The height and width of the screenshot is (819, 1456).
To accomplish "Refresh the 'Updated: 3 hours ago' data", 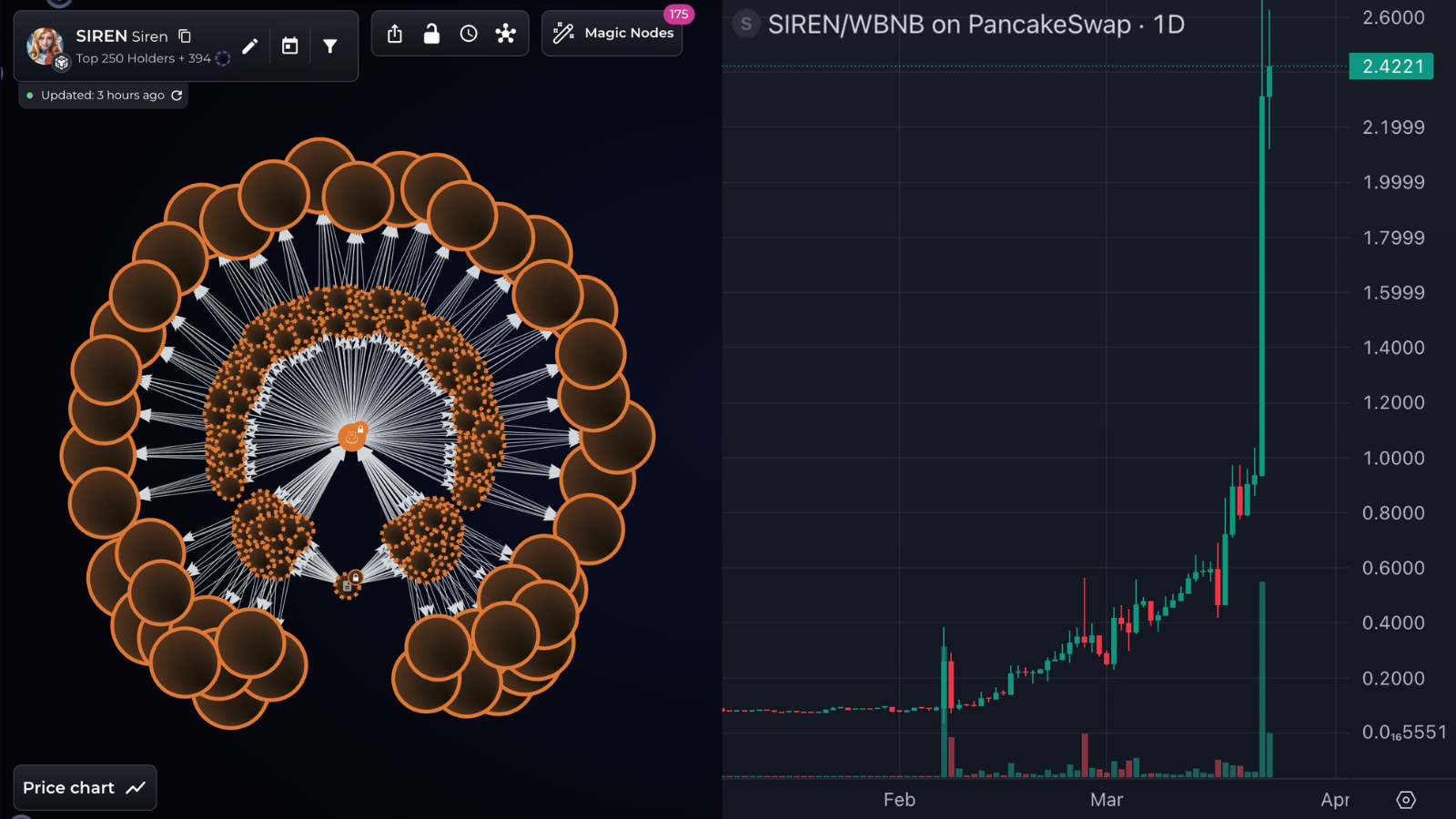I will (x=177, y=95).
